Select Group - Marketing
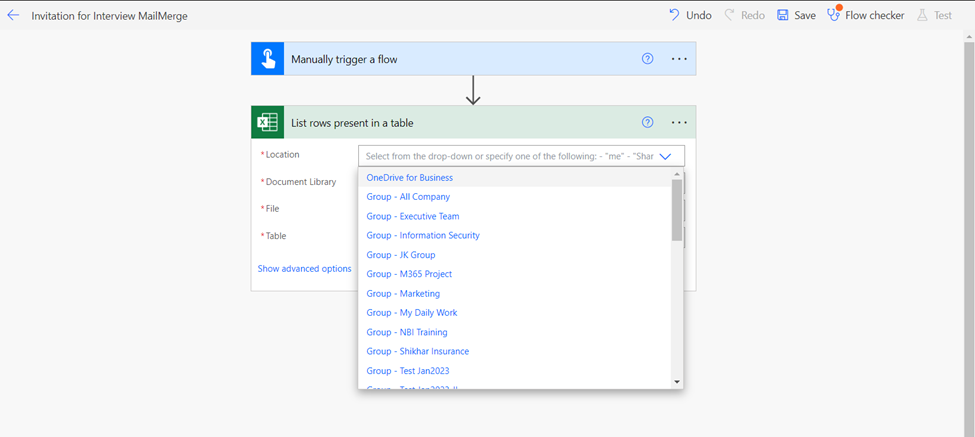This screenshot has height=437, width=975. pos(515,293)
